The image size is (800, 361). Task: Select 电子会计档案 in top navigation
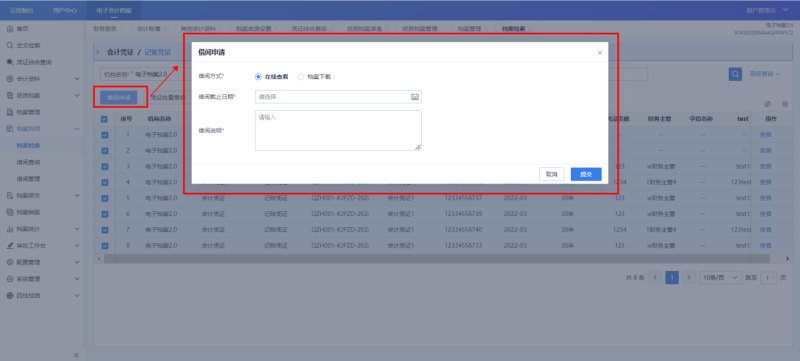114,10
